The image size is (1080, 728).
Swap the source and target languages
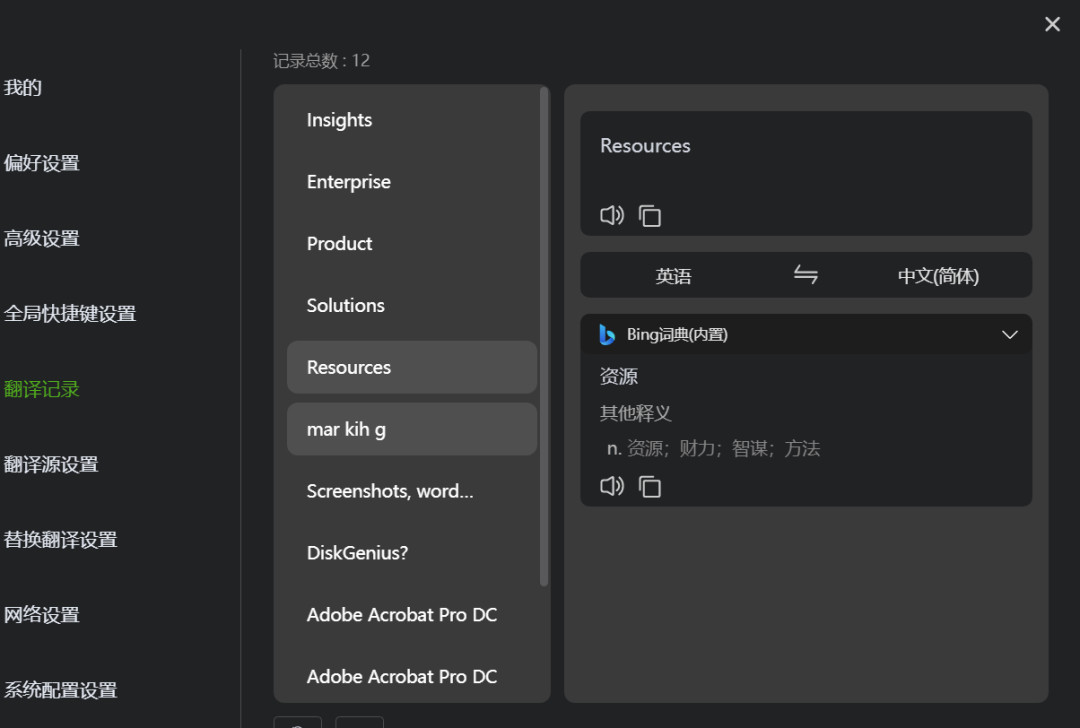[x=805, y=275]
